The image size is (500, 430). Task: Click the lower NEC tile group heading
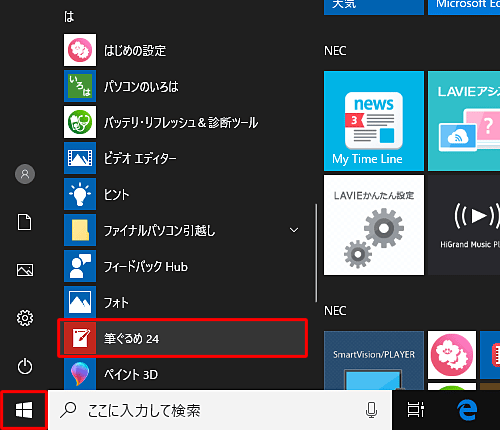click(335, 311)
